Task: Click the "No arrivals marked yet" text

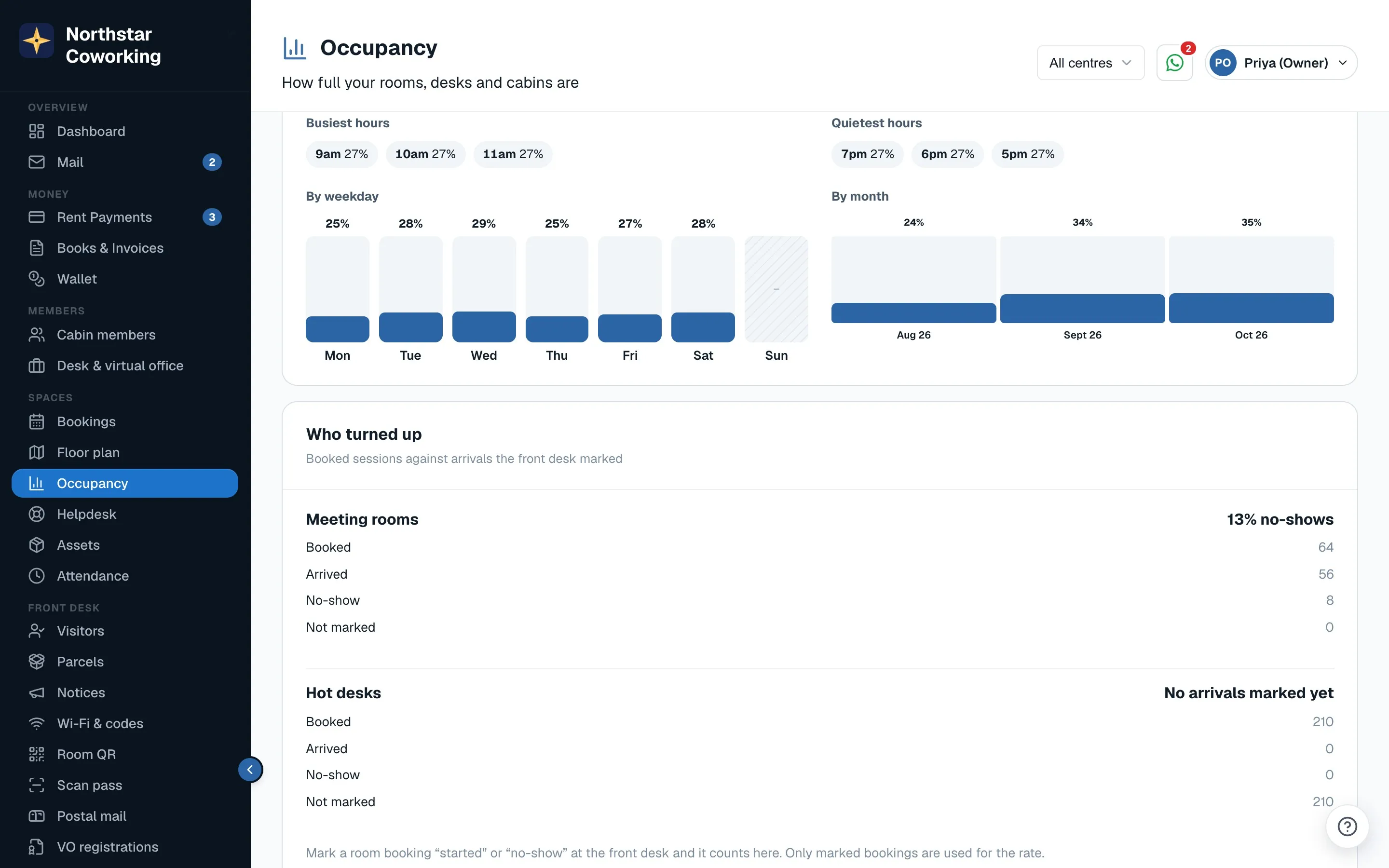Action: [1248, 693]
